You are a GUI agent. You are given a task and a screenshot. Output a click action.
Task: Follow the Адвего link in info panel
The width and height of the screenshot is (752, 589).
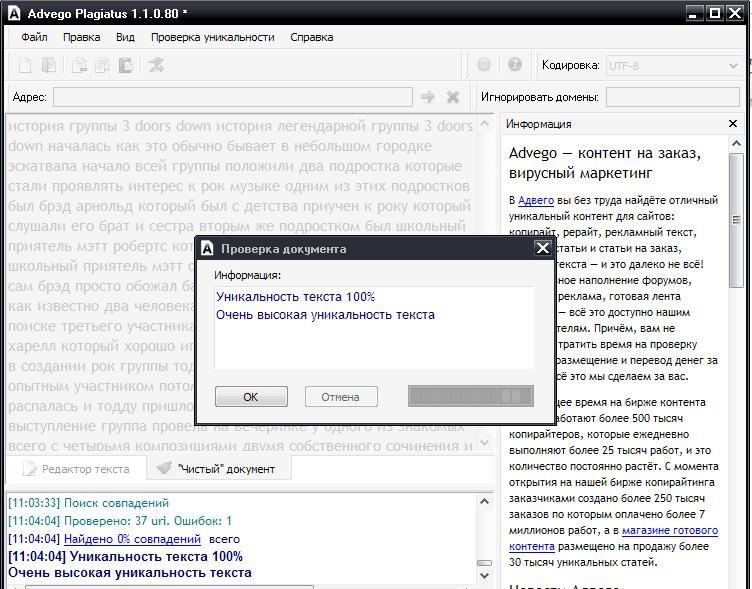tap(536, 200)
